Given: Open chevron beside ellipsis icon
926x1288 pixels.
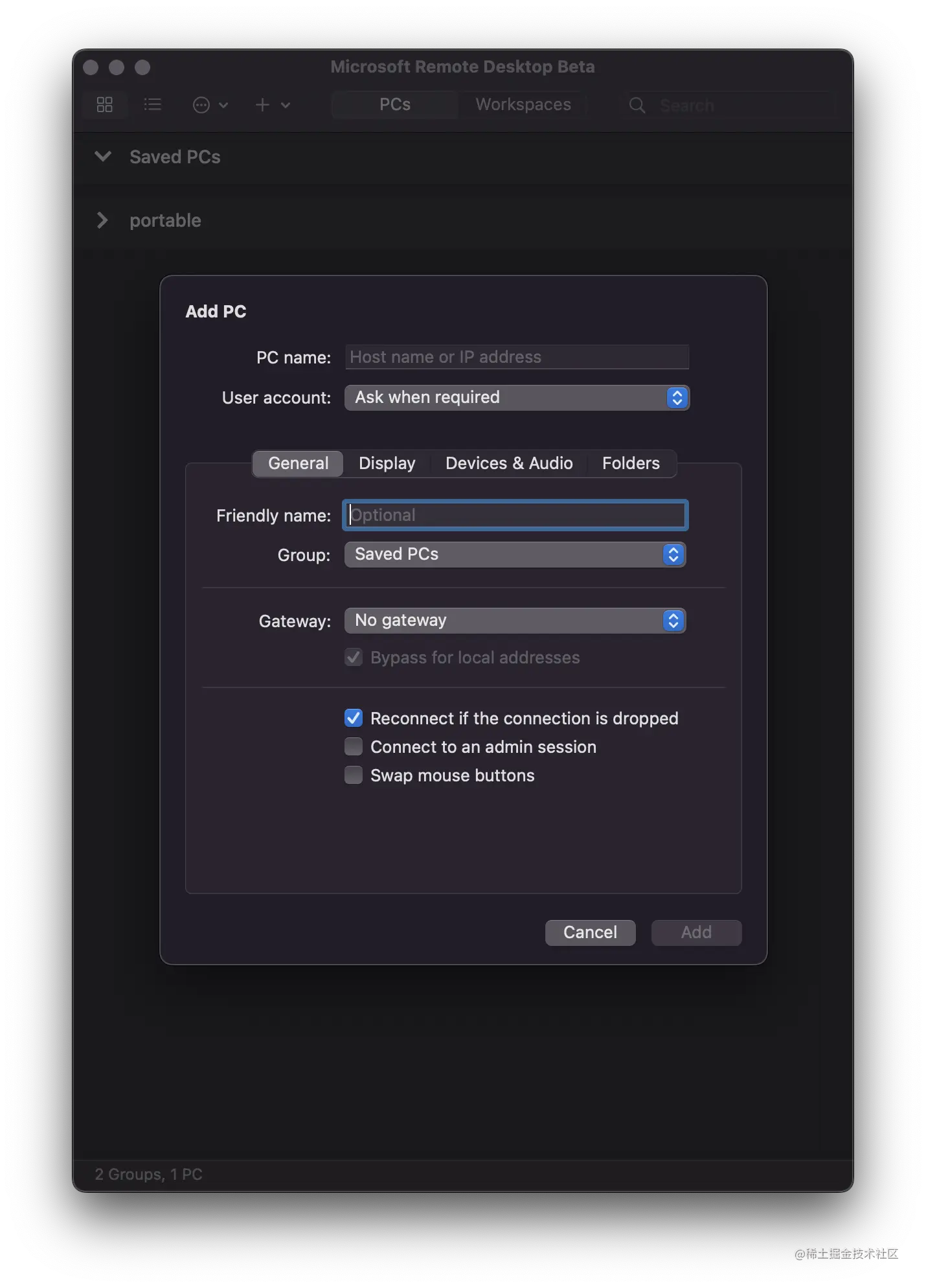Looking at the screenshot, I should click(223, 105).
